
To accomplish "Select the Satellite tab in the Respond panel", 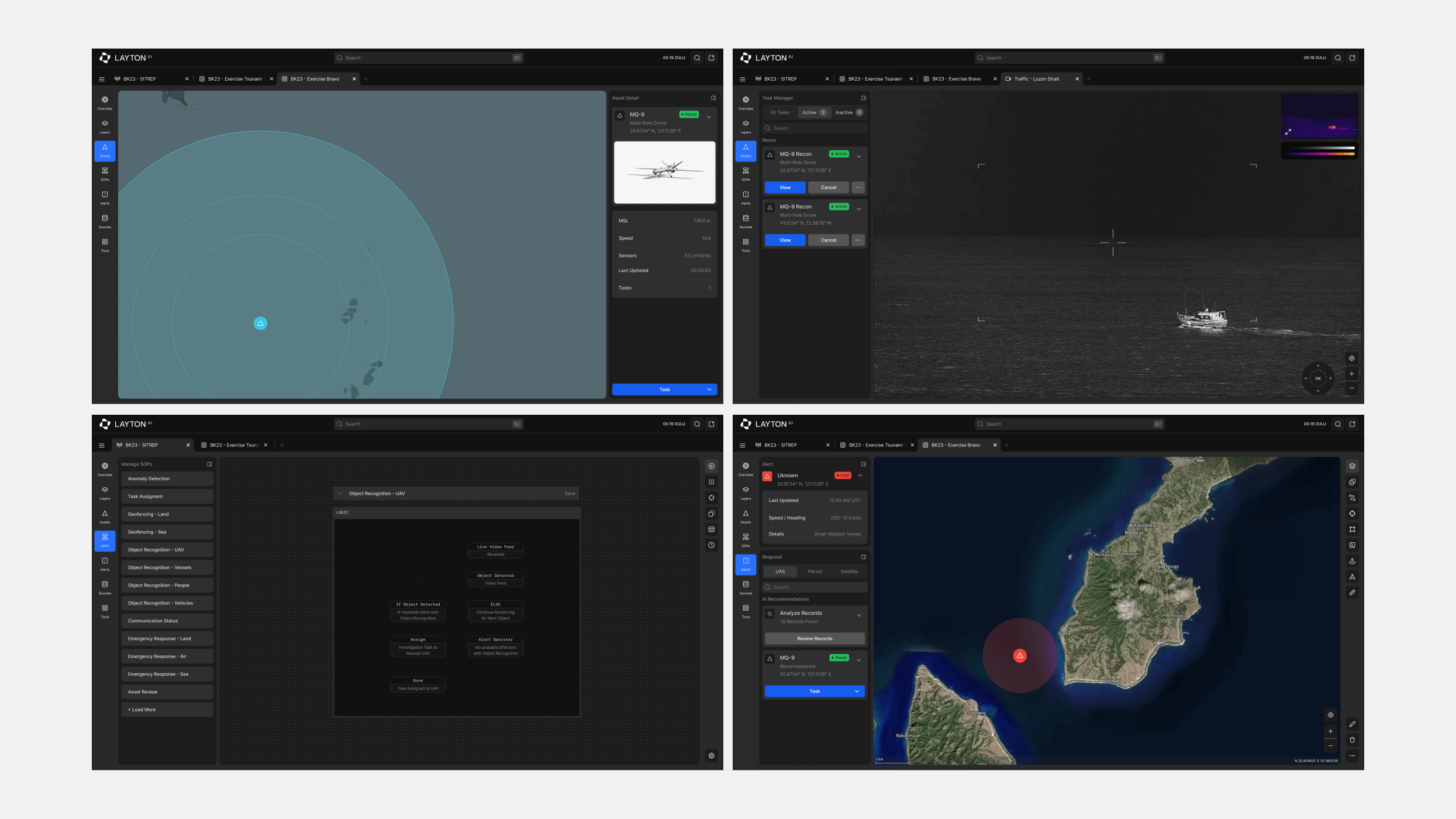I will pyautogui.click(x=849, y=572).
